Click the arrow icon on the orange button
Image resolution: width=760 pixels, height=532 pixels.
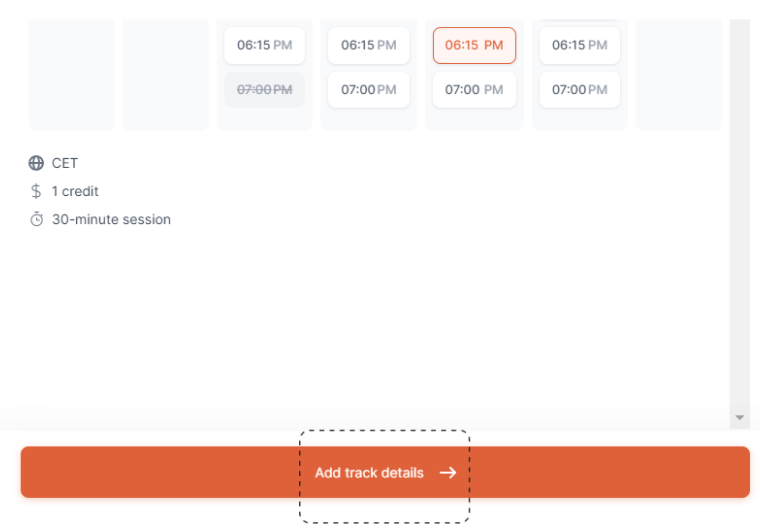[x=448, y=472]
